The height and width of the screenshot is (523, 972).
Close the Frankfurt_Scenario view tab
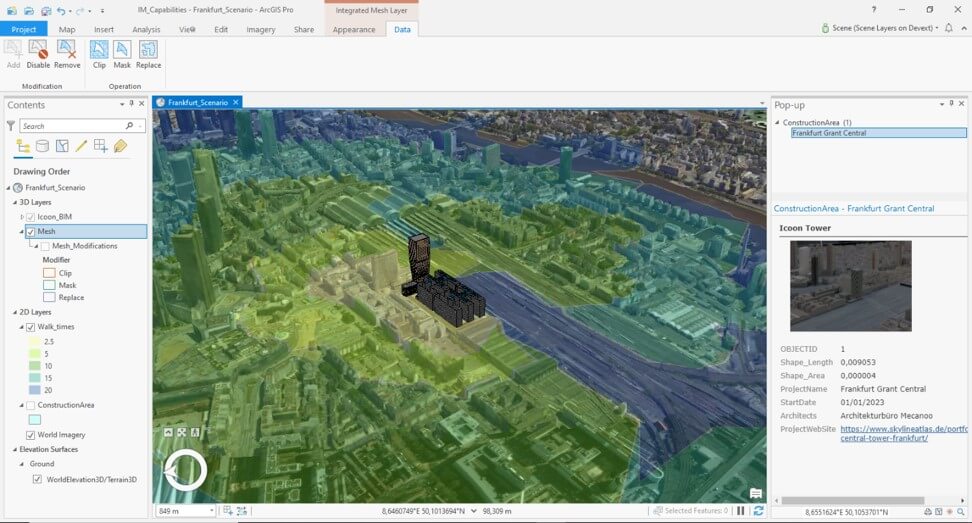pos(236,102)
